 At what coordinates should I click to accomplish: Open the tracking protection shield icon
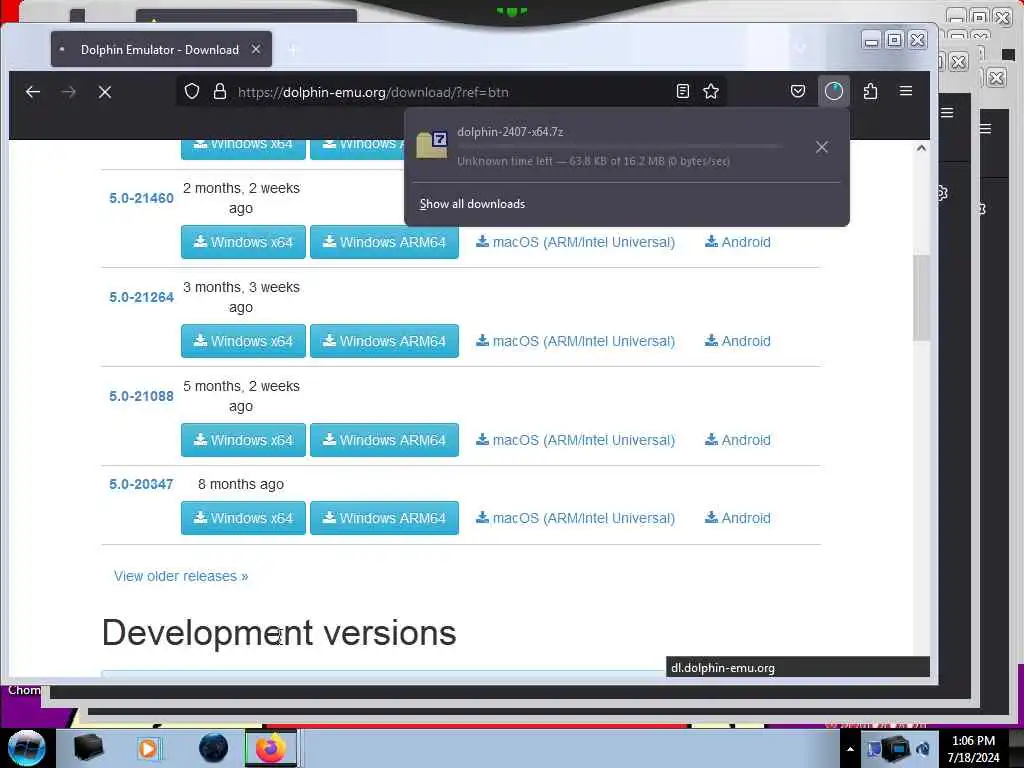[191, 91]
